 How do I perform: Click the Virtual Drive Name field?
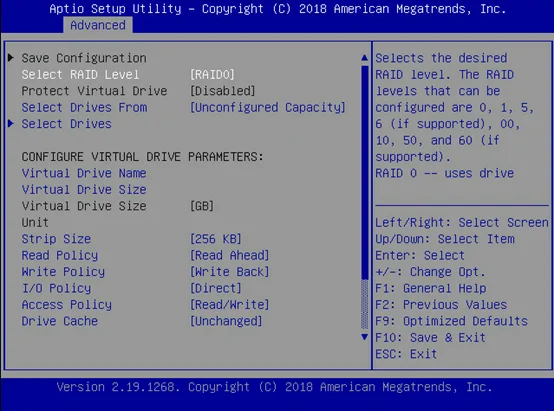point(84,173)
